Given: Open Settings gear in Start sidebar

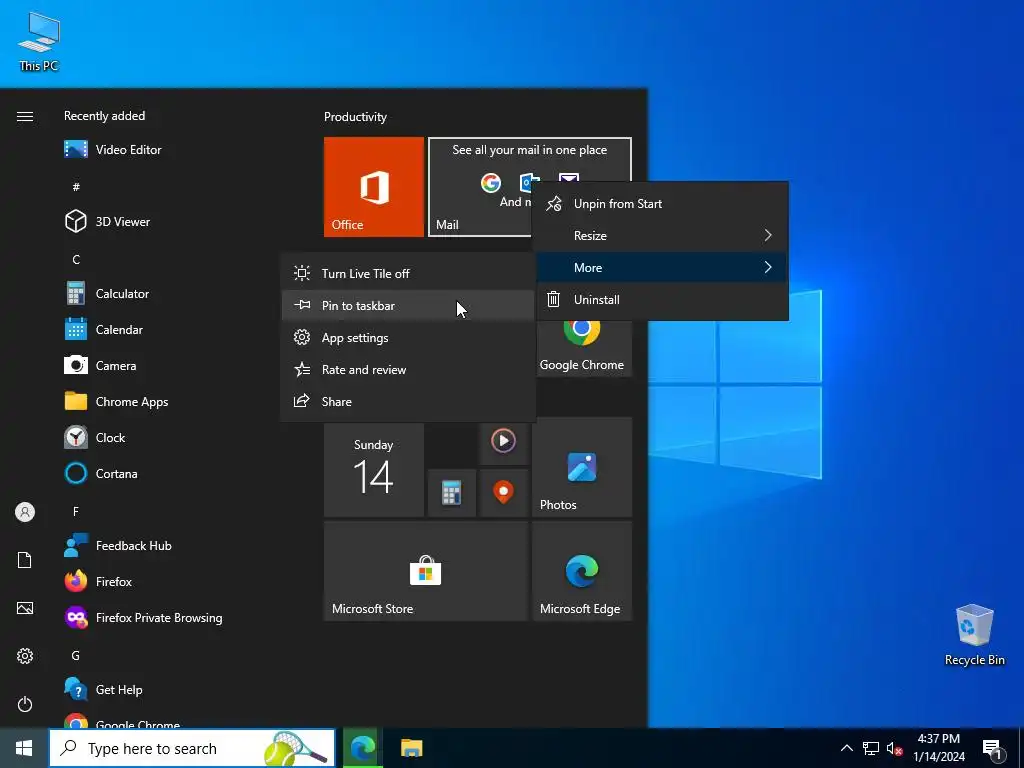Looking at the screenshot, I should point(25,656).
